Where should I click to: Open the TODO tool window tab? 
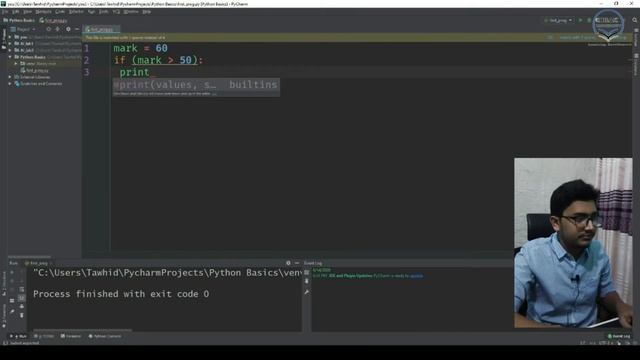(44, 336)
